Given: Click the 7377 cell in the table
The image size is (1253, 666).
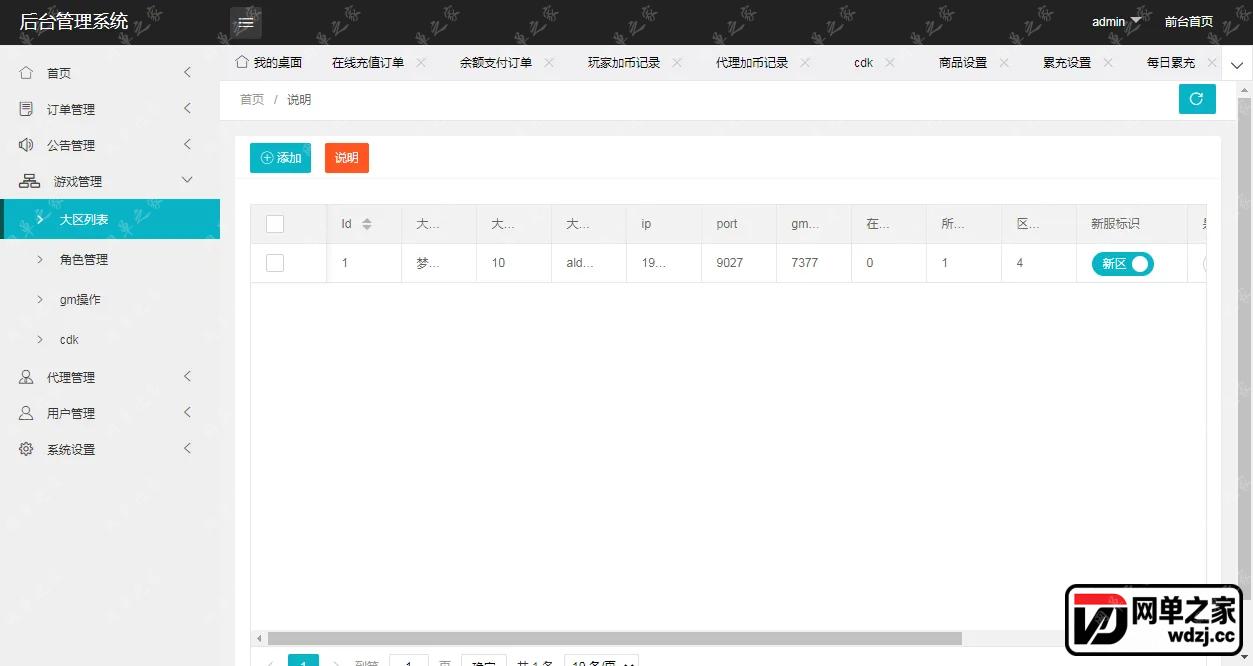Looking at the screenshot, I should (x=814, y=263).
